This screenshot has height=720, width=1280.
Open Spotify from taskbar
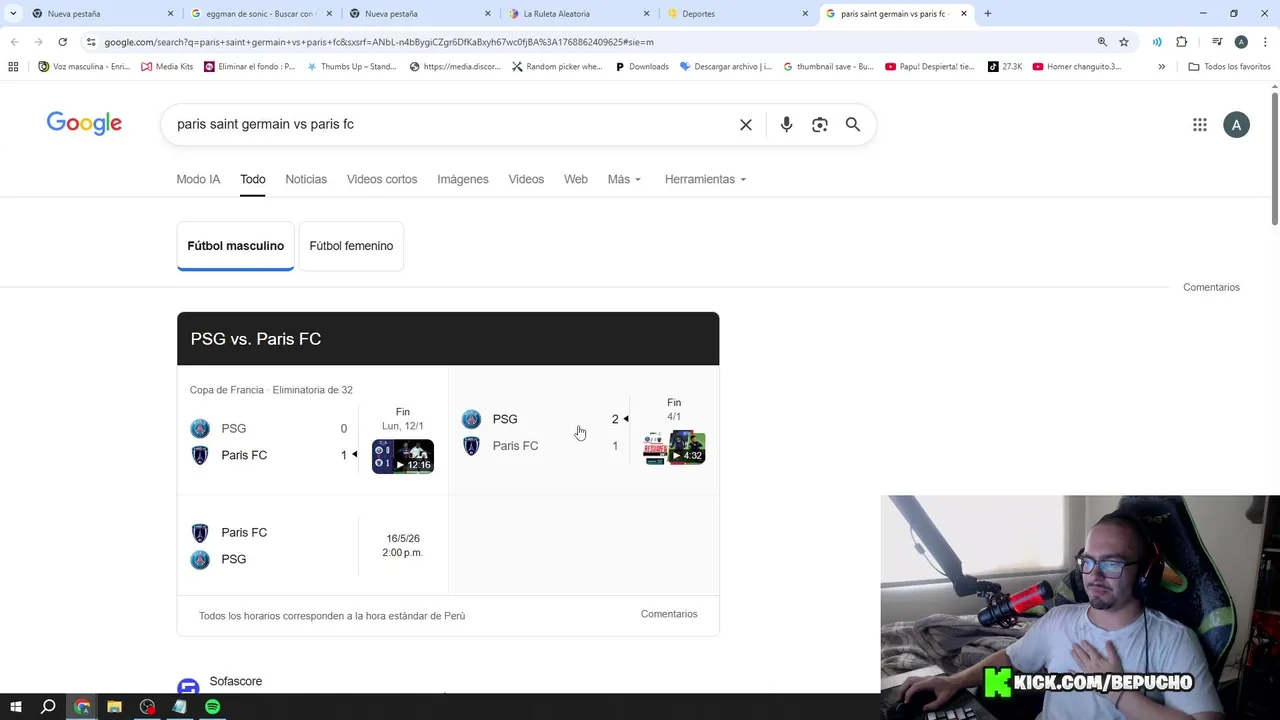[212, 707]
